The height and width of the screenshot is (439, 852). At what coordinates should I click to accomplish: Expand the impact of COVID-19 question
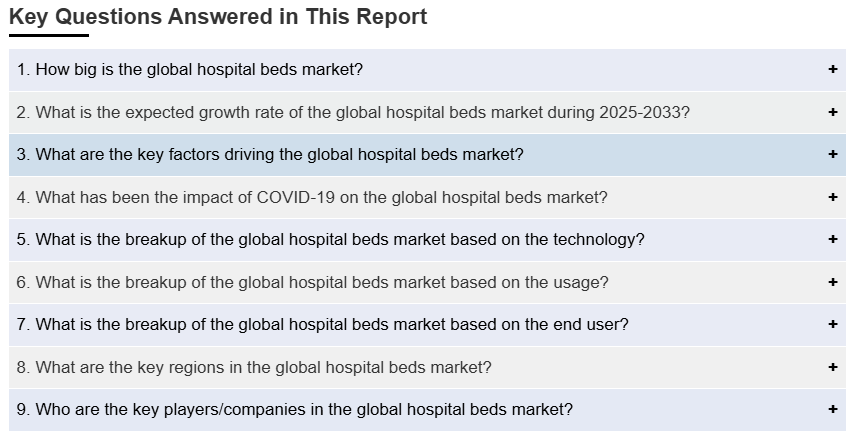(312, 197)
